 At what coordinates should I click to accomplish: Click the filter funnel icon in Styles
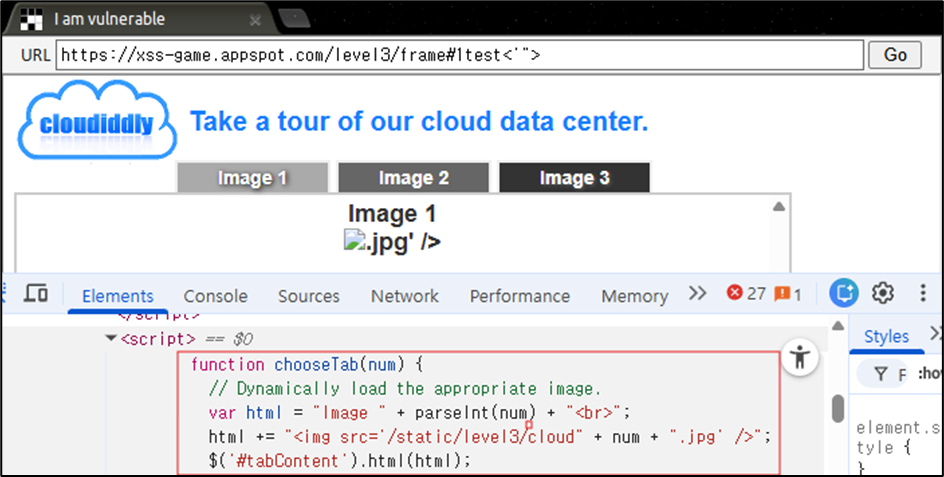[881, 375]
